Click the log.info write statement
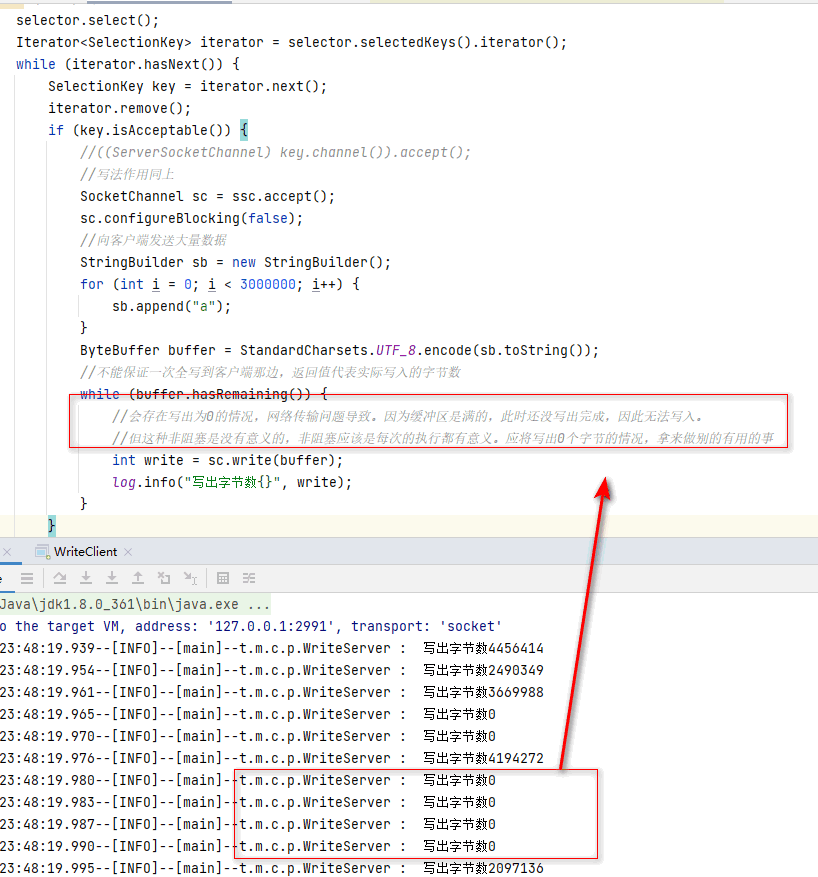818x877 pixels. (x=232, y=482)
